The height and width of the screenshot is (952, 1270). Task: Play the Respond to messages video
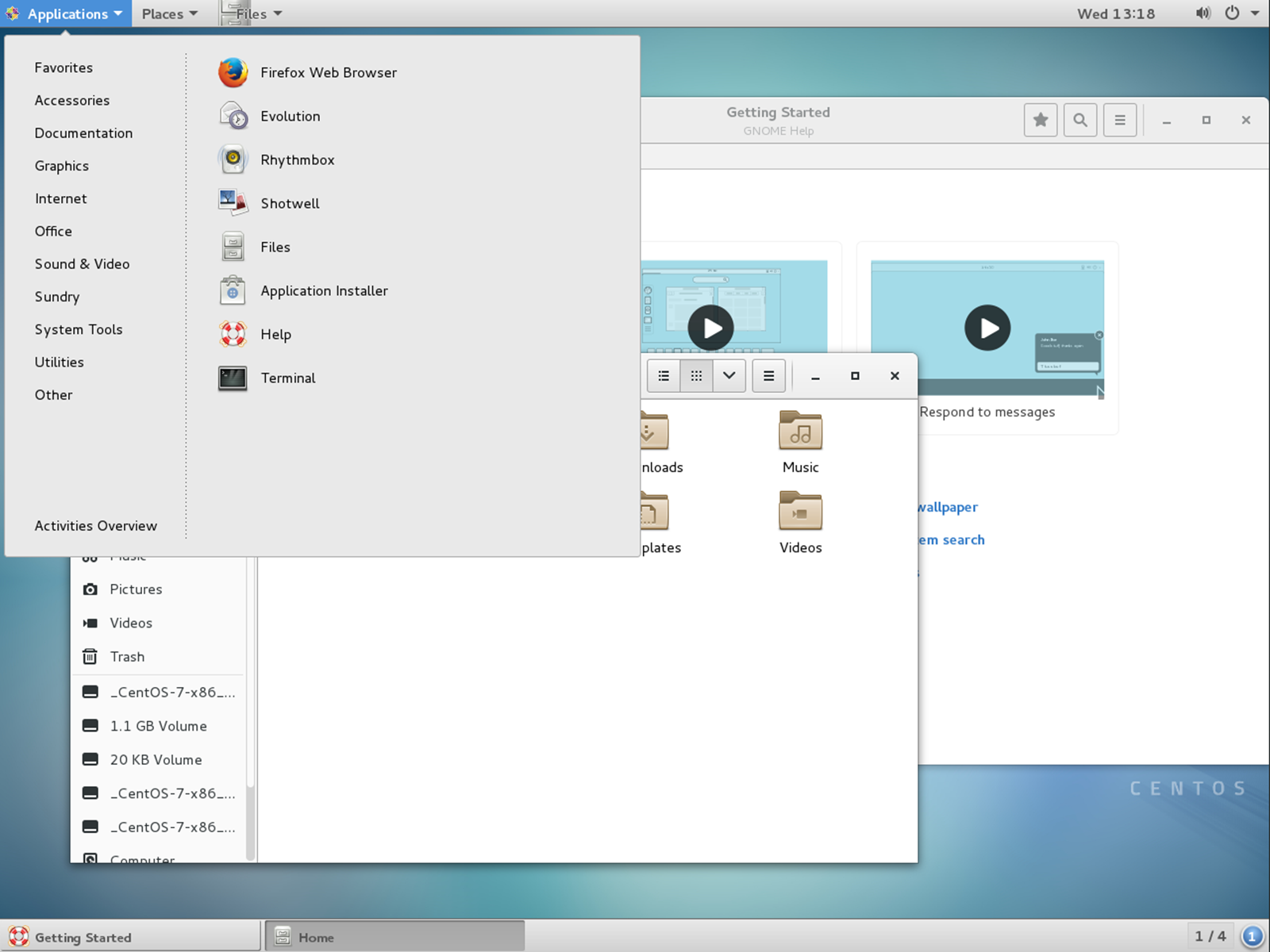click(987, 328)
